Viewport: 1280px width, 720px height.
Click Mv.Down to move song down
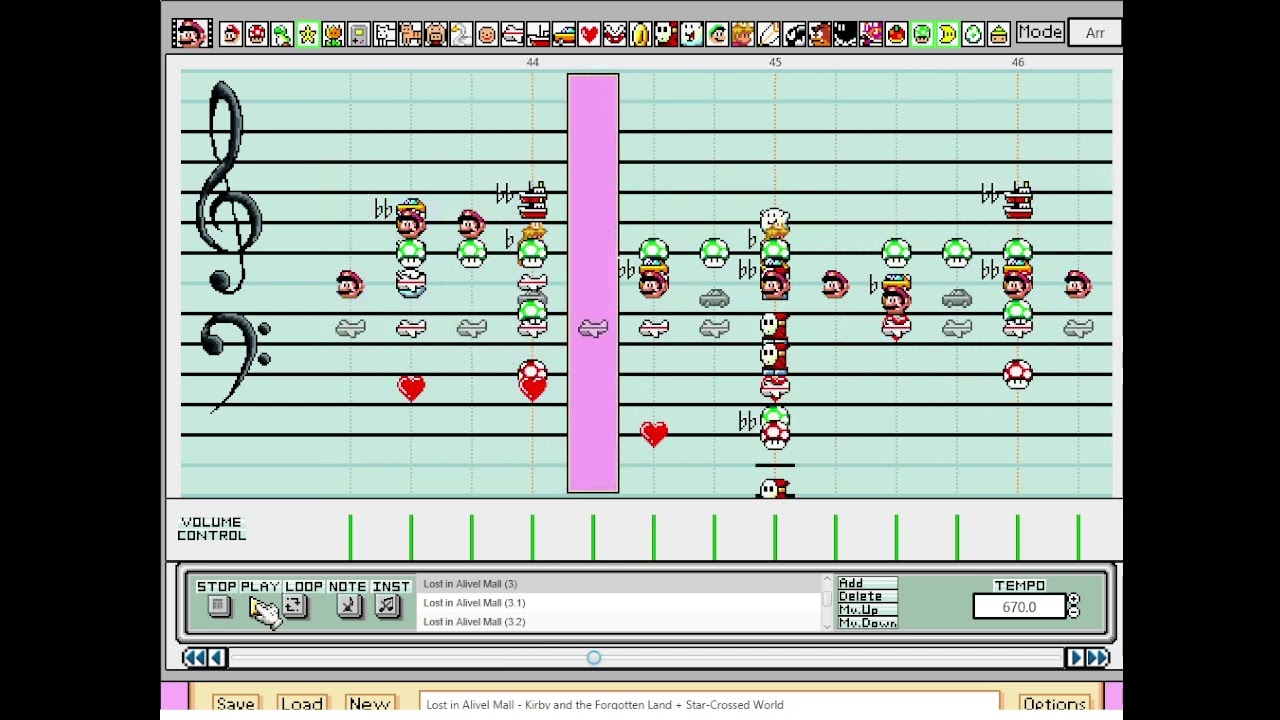(x=867, y=623)
